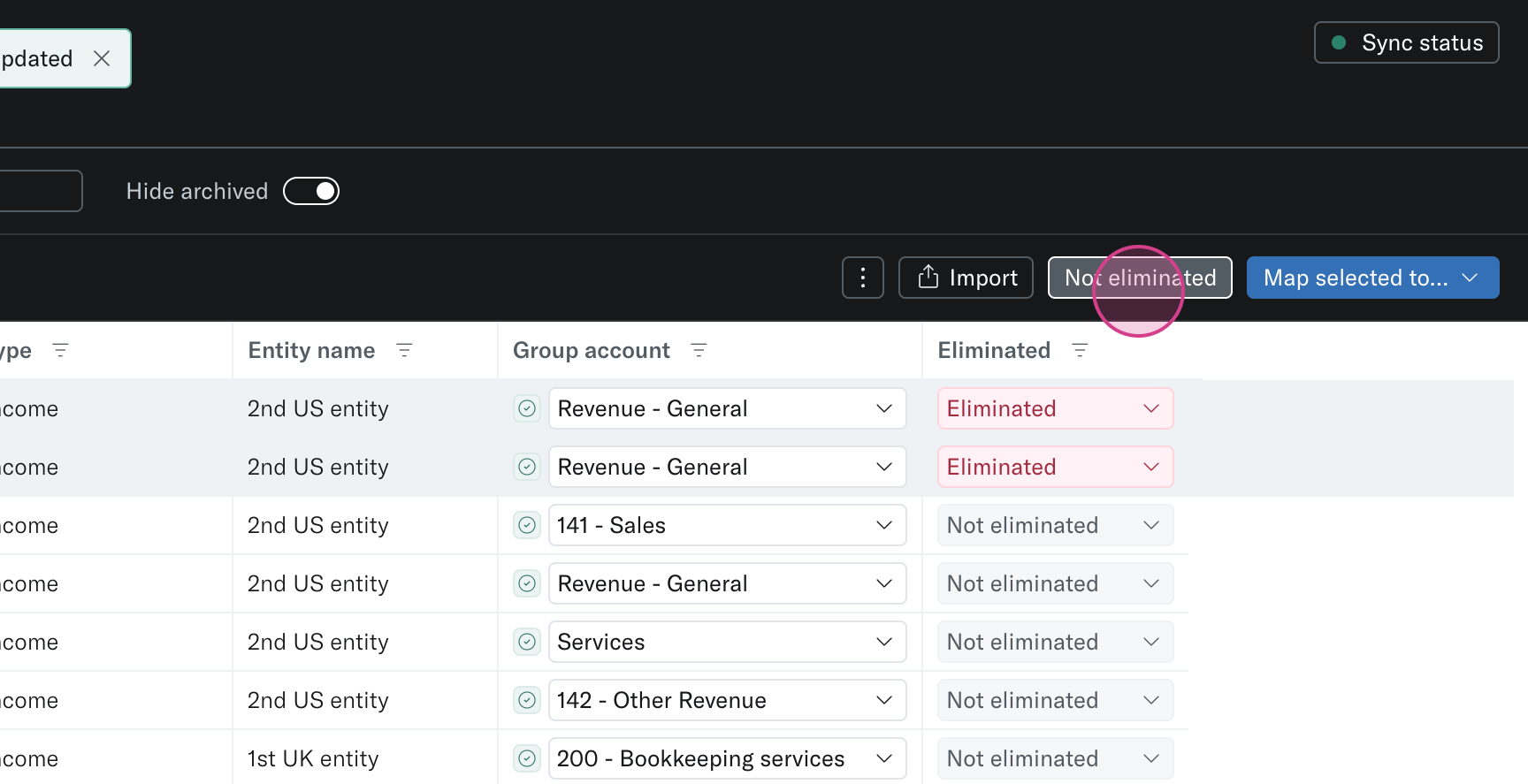
Task: Open the three-dot more options menu
Action: (x=863, y=278)
